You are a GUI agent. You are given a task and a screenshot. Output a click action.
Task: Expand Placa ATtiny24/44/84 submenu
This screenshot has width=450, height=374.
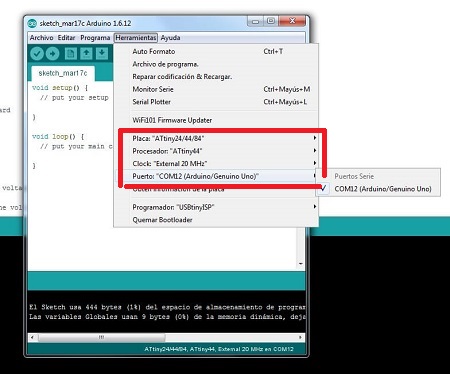[x=216, y=138]
